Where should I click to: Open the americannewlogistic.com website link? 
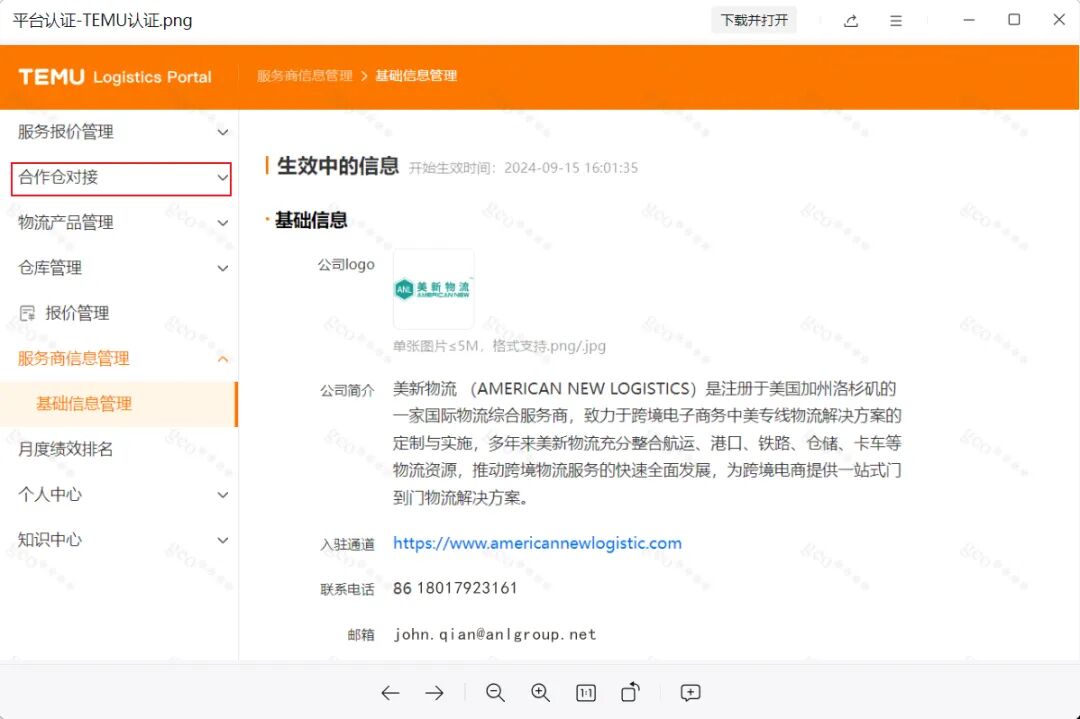point(537,542)
